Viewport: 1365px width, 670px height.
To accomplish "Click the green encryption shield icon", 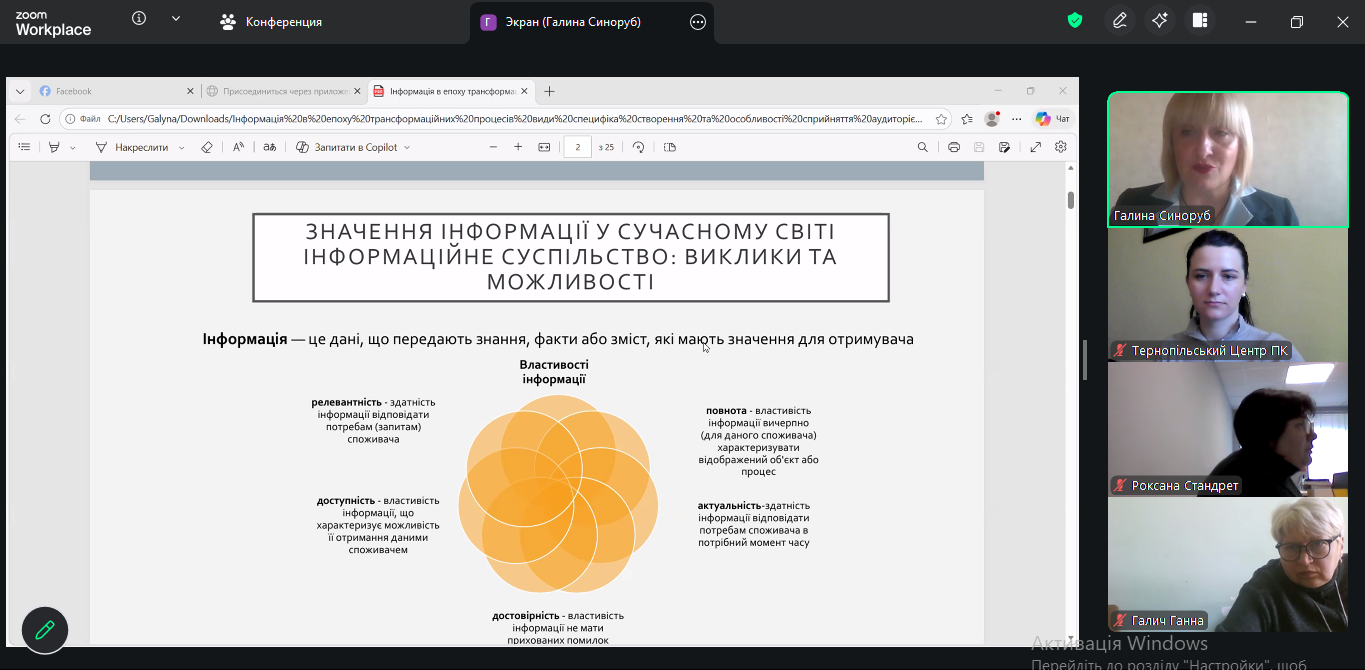I will (x=1075, y=21).
